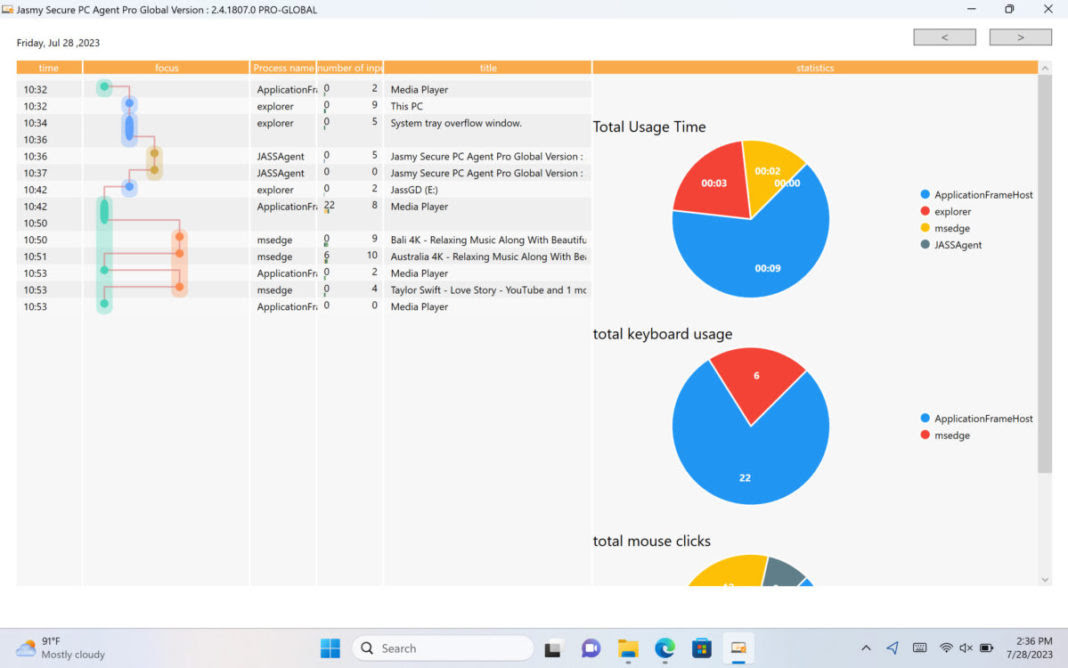Viewport: 1068px width, 668px height.
Task: Click blue explorer focus node at 10:42
Action: [129, 187]
